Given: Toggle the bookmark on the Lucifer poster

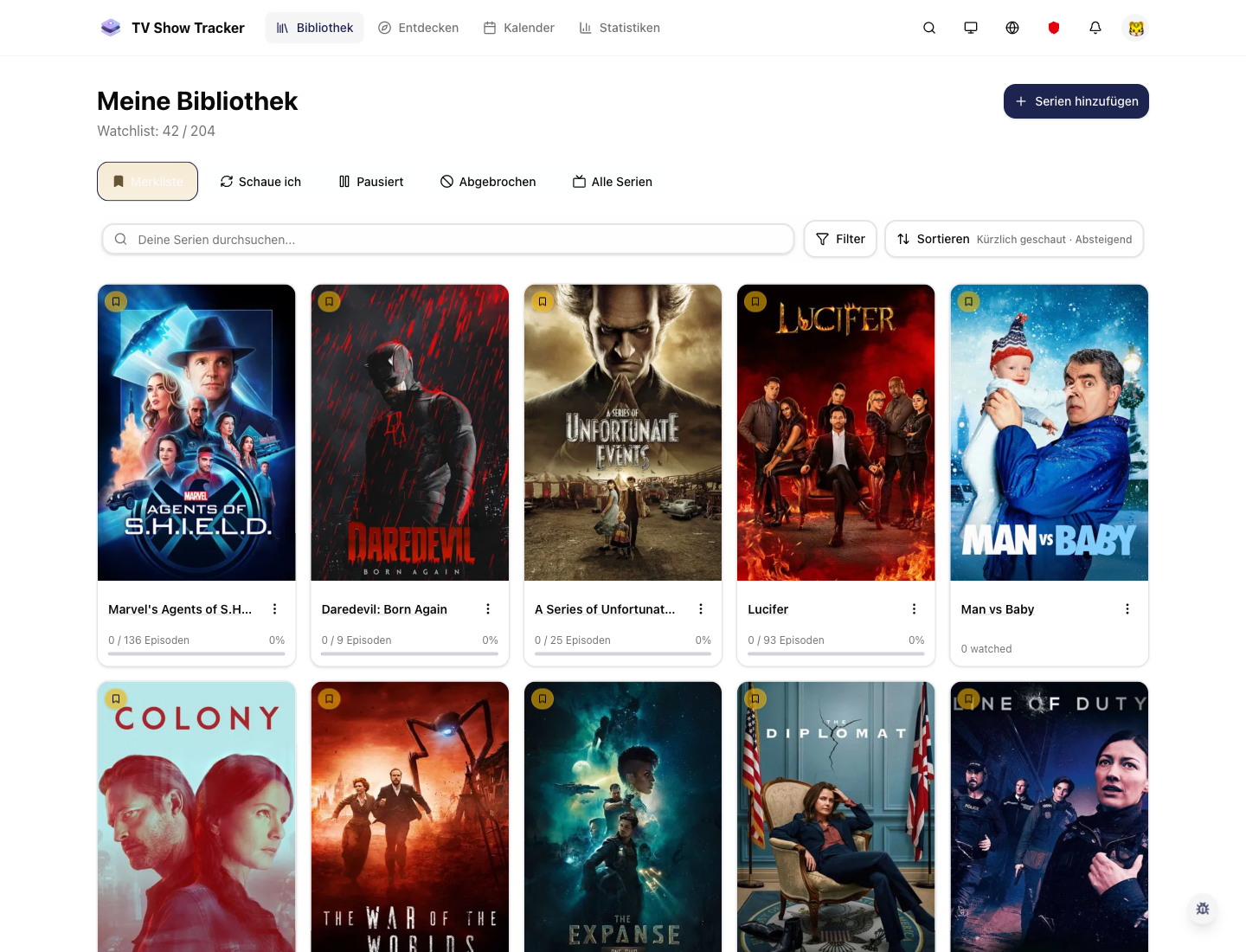Looking at the screenshot, I should 755,301.
